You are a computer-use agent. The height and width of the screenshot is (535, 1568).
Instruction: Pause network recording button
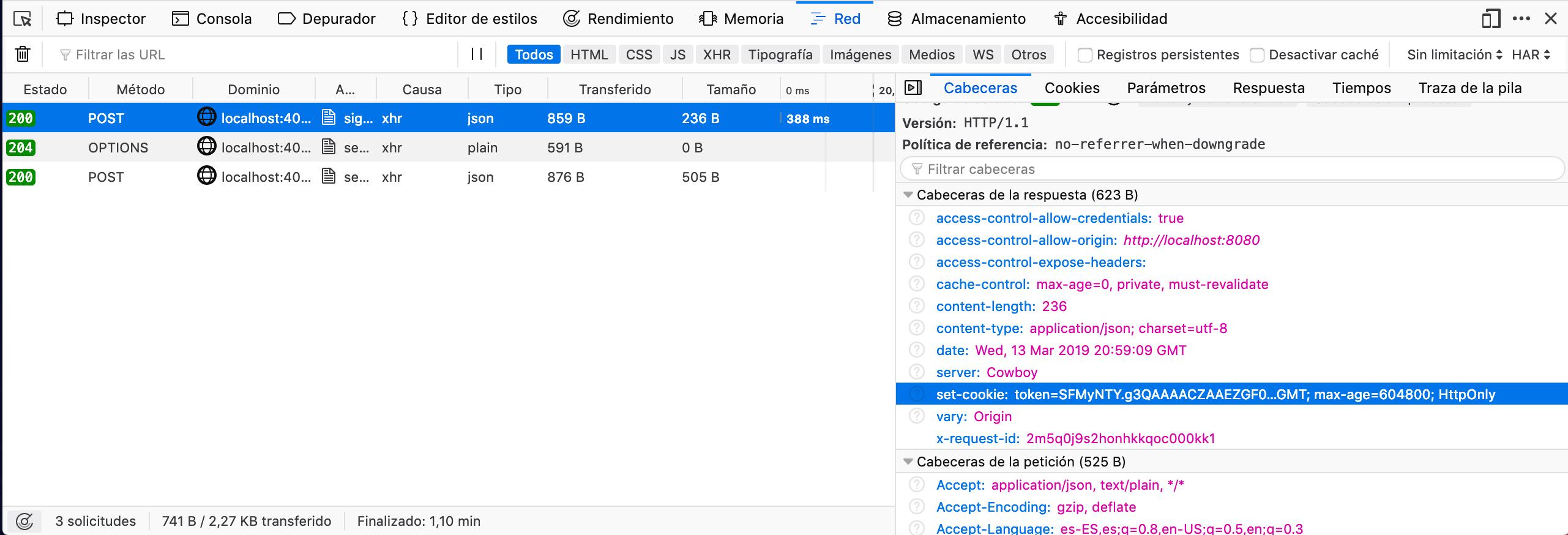click(477, 54)
